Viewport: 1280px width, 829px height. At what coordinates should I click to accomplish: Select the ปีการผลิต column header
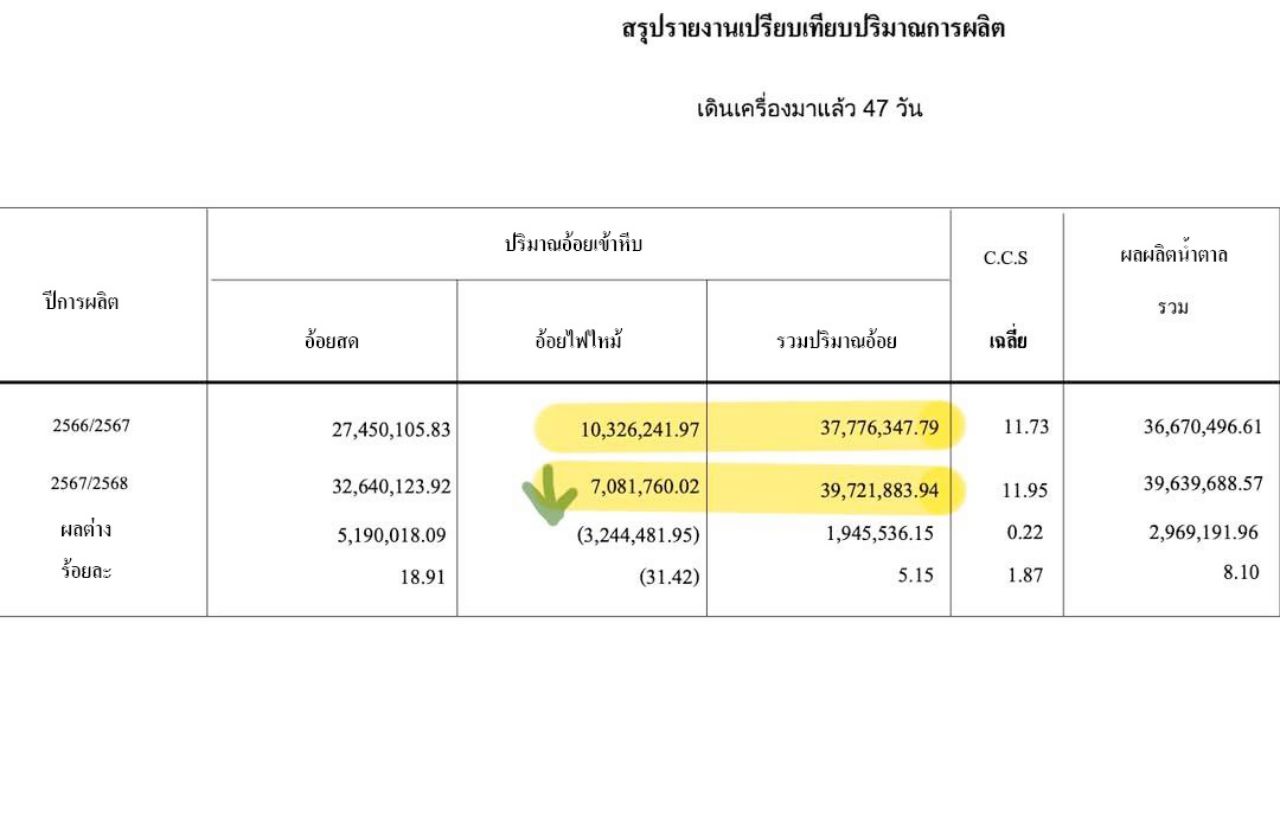81,302
